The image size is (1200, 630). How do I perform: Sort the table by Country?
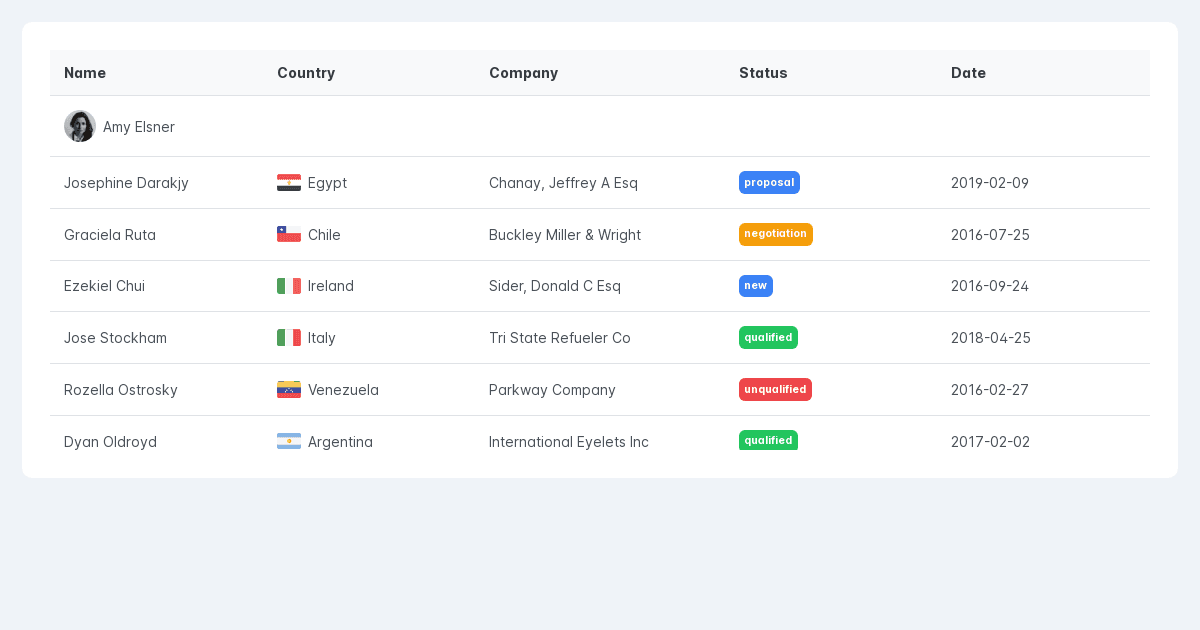tap(306, 72)
